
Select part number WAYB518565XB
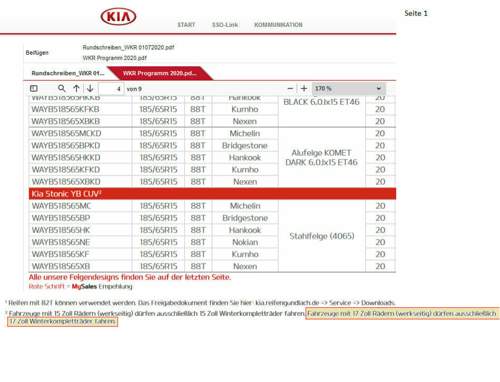coord(61,266)
